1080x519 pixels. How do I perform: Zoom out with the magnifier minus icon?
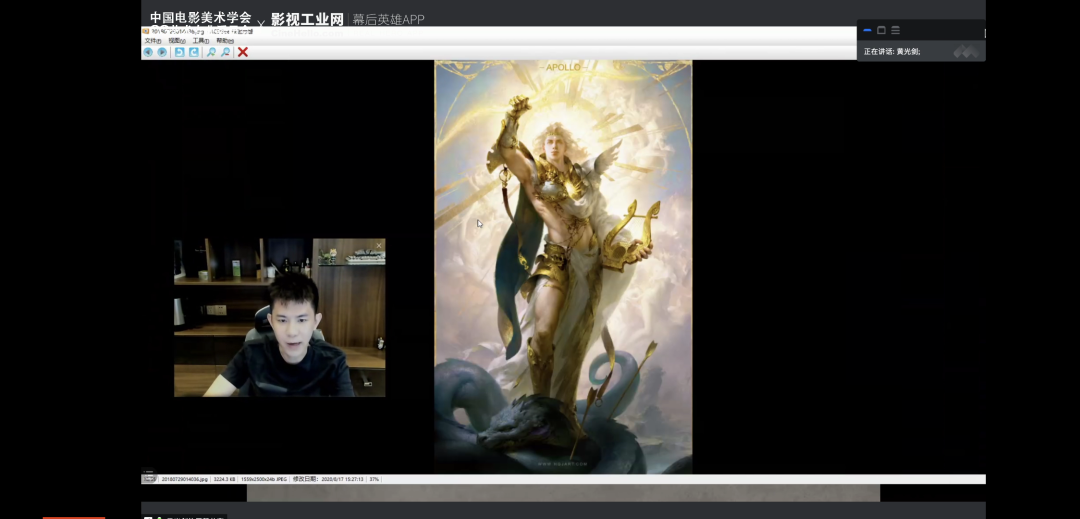coord(226,52)
